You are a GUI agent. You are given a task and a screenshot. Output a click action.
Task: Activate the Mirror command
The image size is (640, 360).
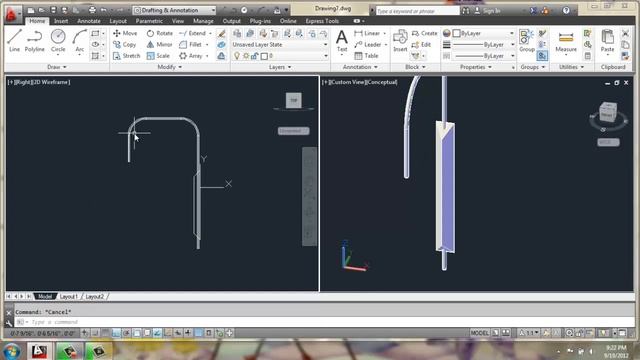tap(159, 44)
